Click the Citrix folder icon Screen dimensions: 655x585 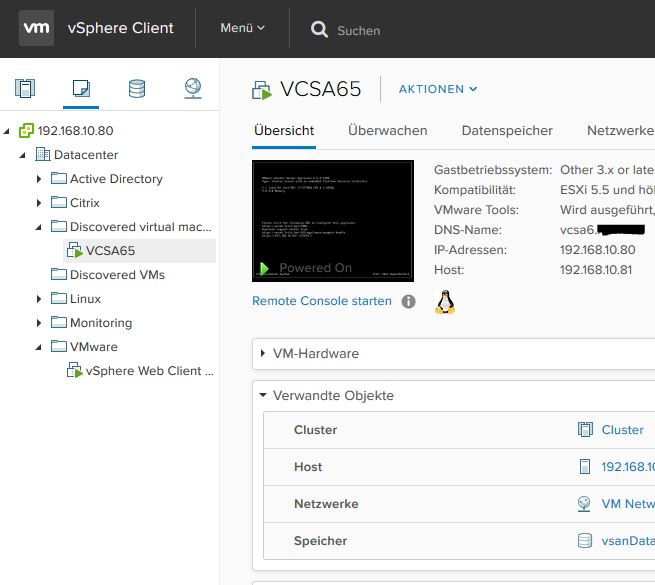(x=58, y=202)
